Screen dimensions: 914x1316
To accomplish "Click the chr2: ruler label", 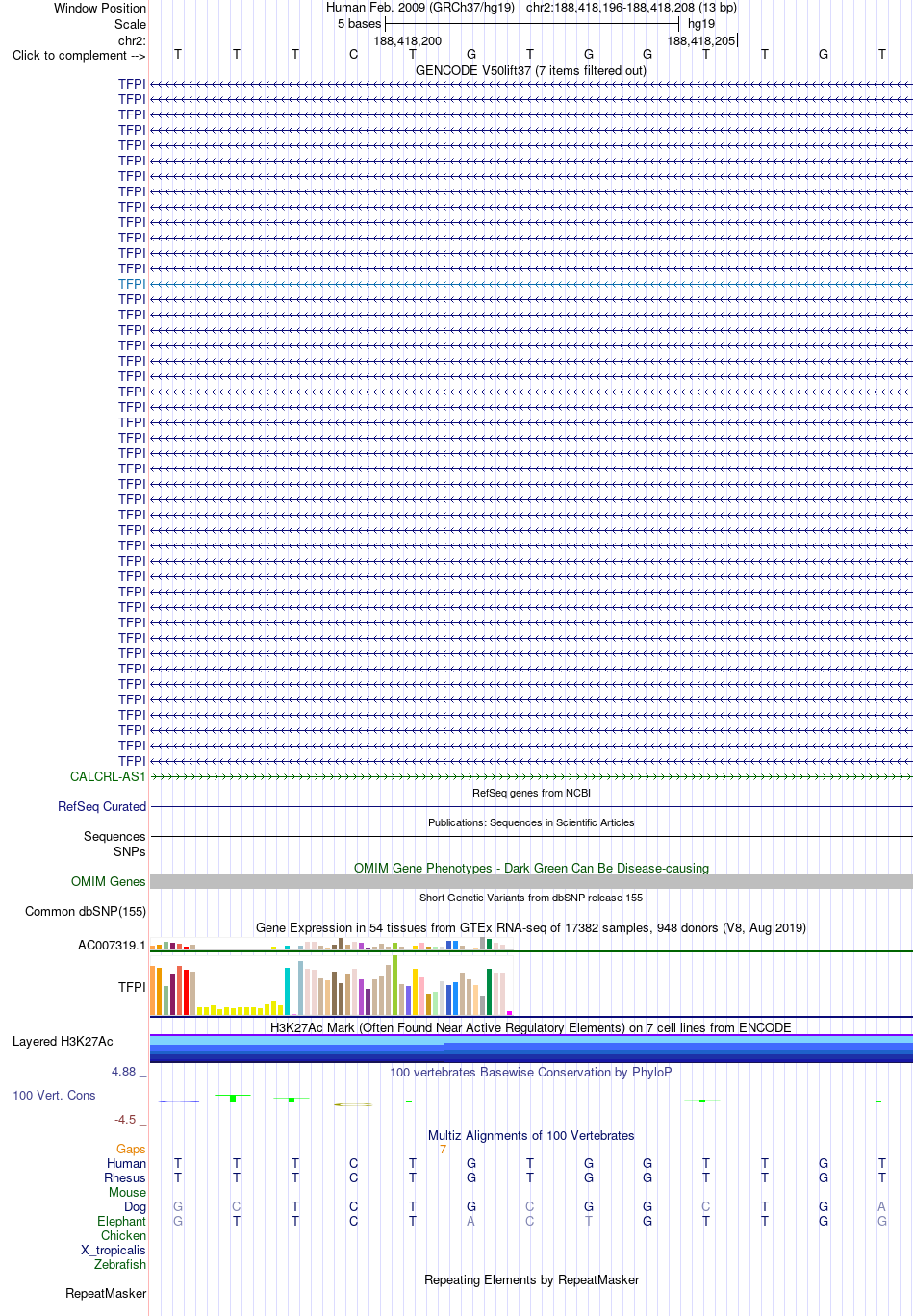I will (x=132, y=40).
